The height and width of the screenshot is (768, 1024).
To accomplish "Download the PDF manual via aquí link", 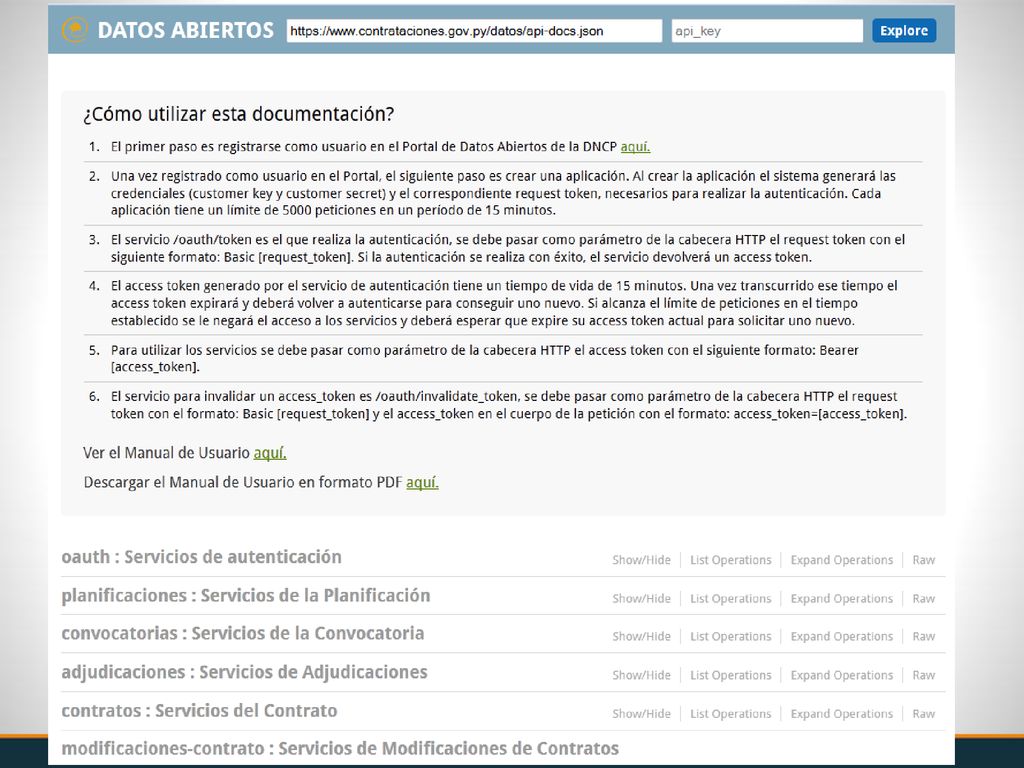I will click(x=423, y=483).
